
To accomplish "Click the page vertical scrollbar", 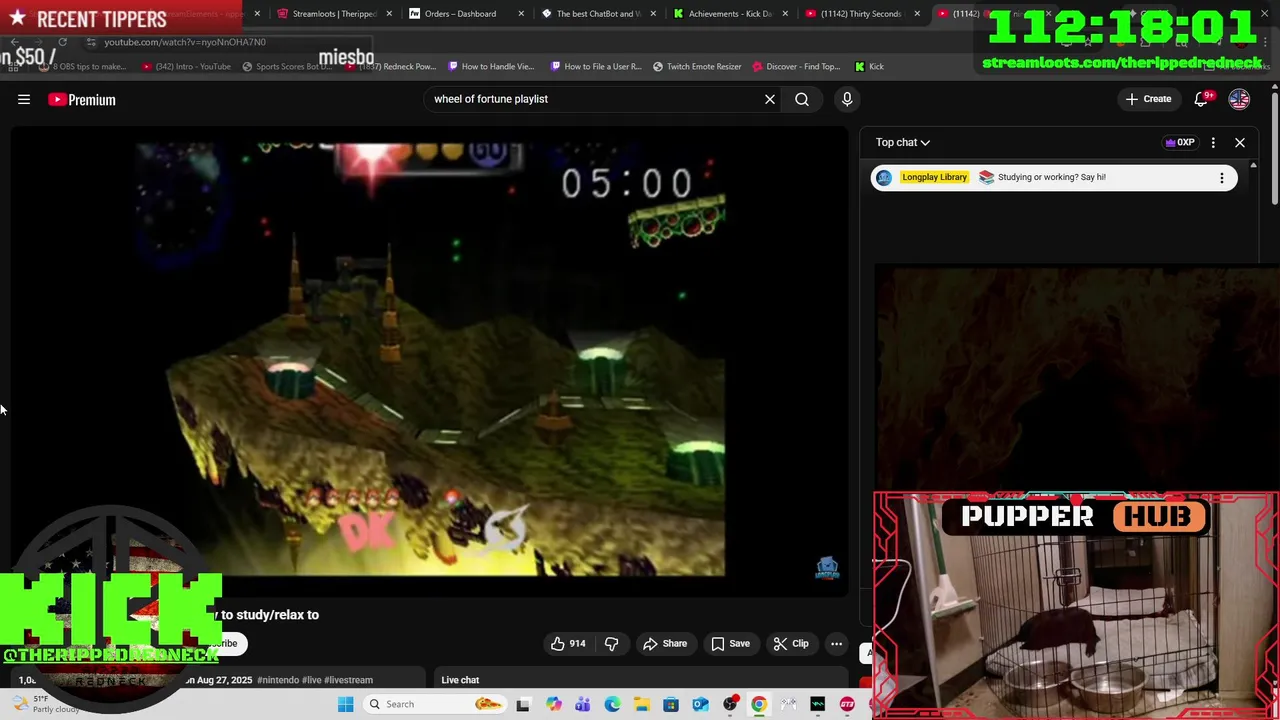I will 1275,150.
